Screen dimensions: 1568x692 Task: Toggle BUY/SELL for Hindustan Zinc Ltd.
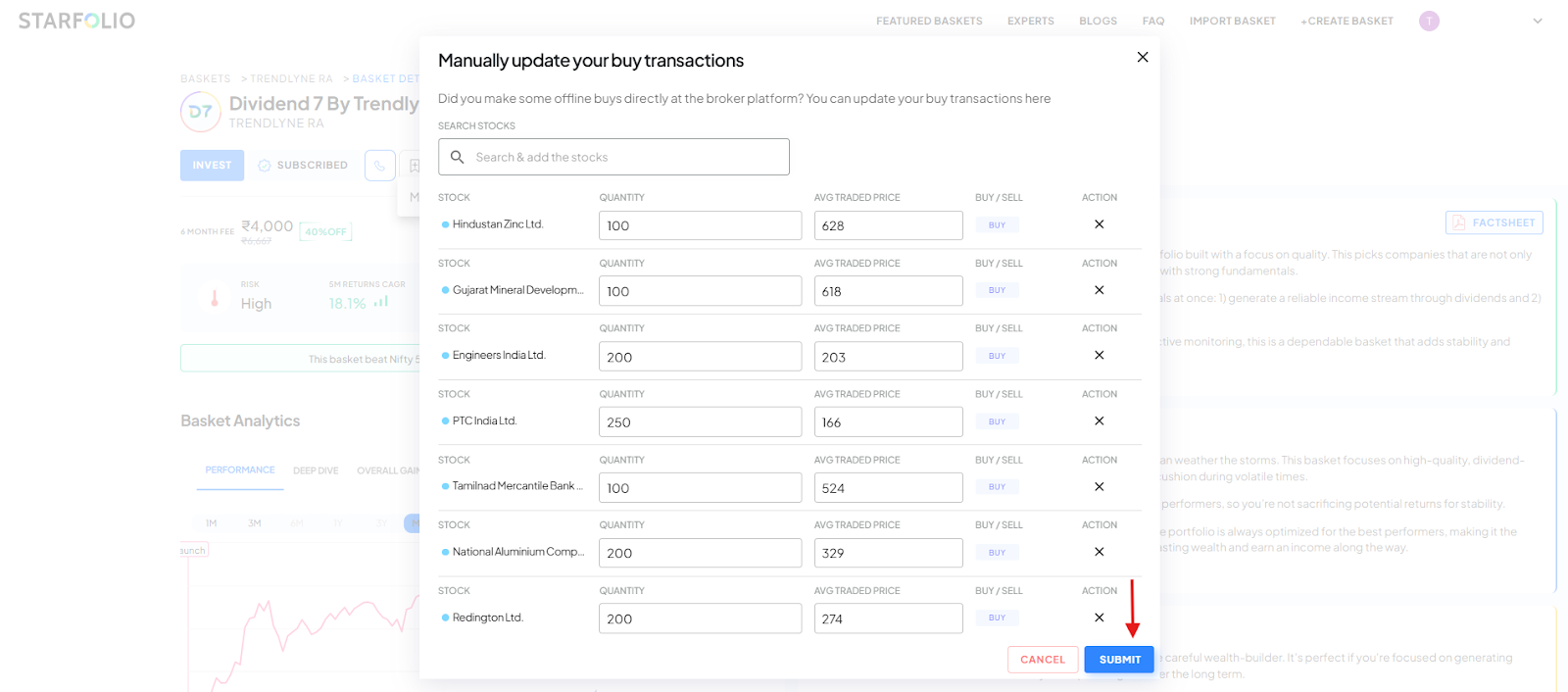click(x=997, y=225)
